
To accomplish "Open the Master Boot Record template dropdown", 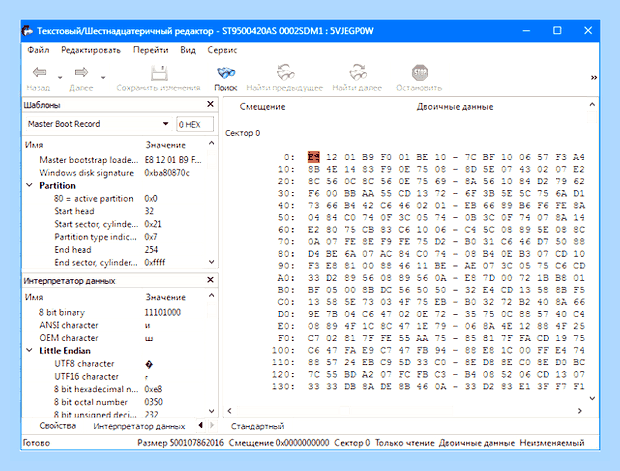I will pos(165,124).
